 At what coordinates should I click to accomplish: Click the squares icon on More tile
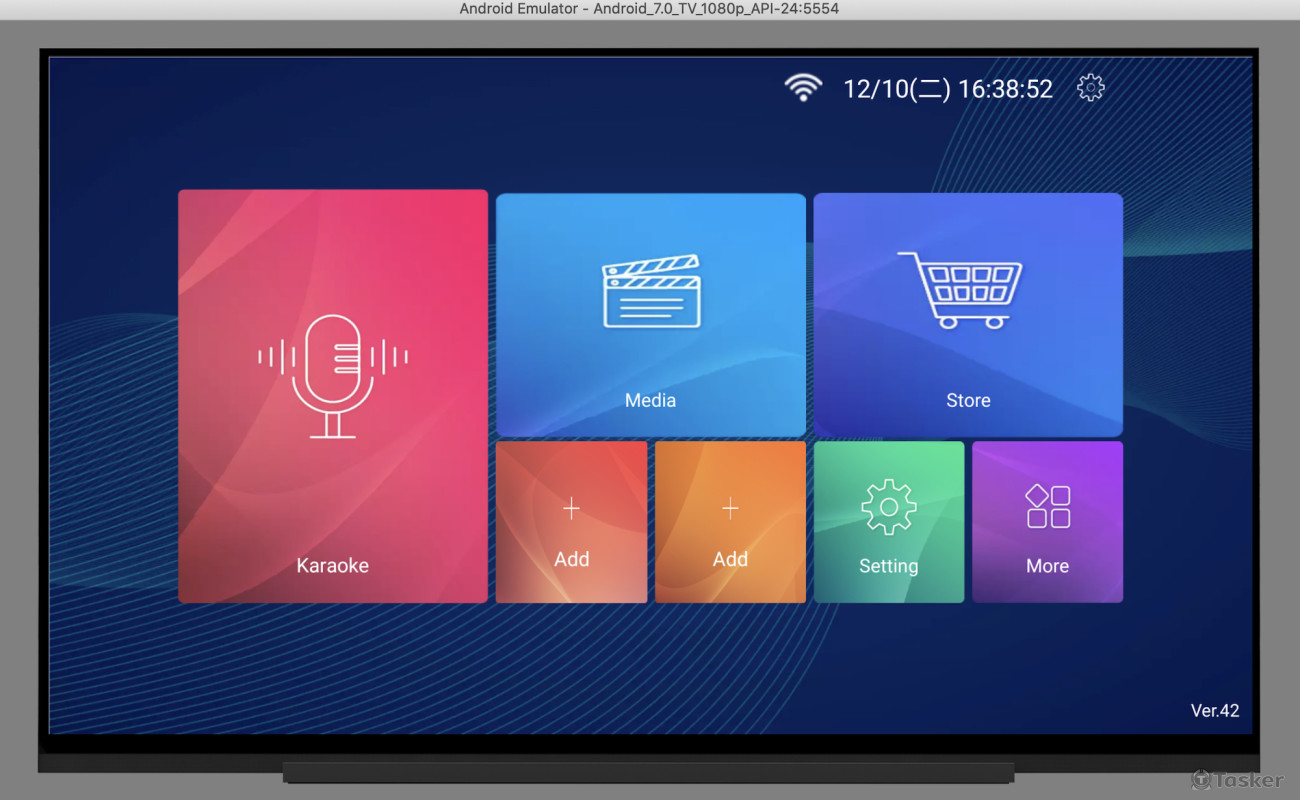[x=1046, y=505]
